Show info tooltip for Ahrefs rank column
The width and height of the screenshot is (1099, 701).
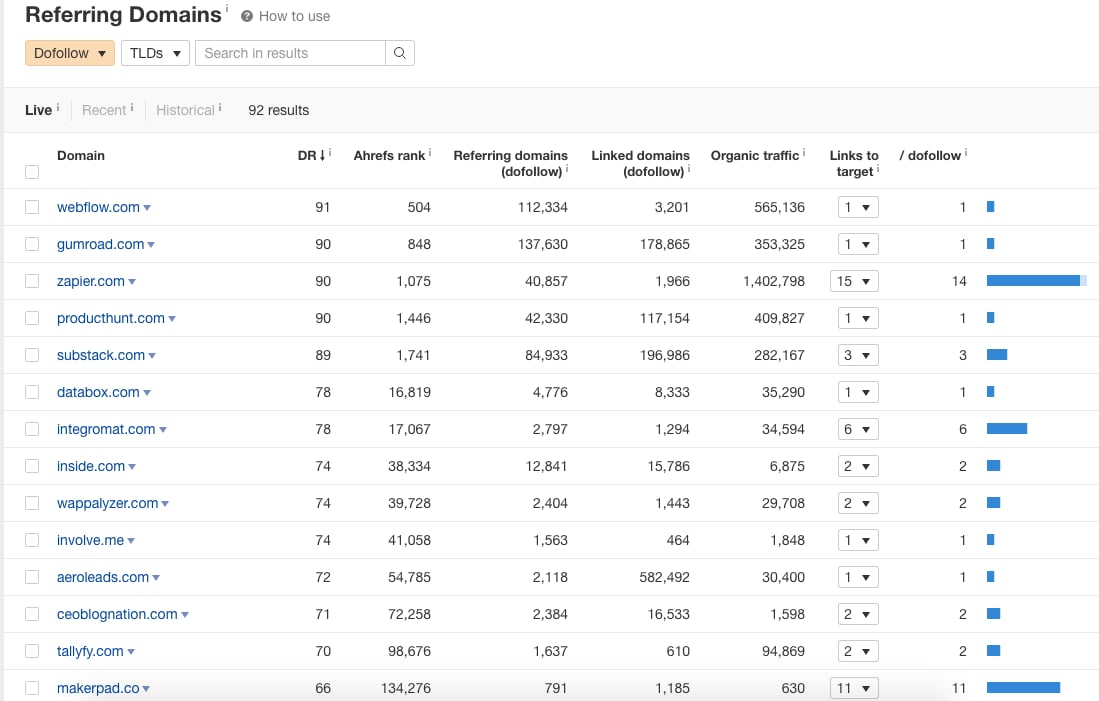click(430, 152)
